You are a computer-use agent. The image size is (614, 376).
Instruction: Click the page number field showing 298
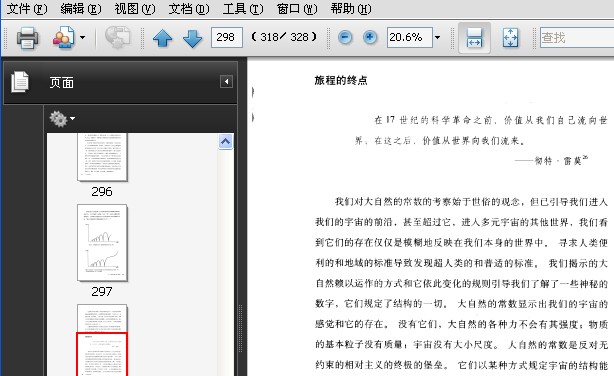pos(226,38)
